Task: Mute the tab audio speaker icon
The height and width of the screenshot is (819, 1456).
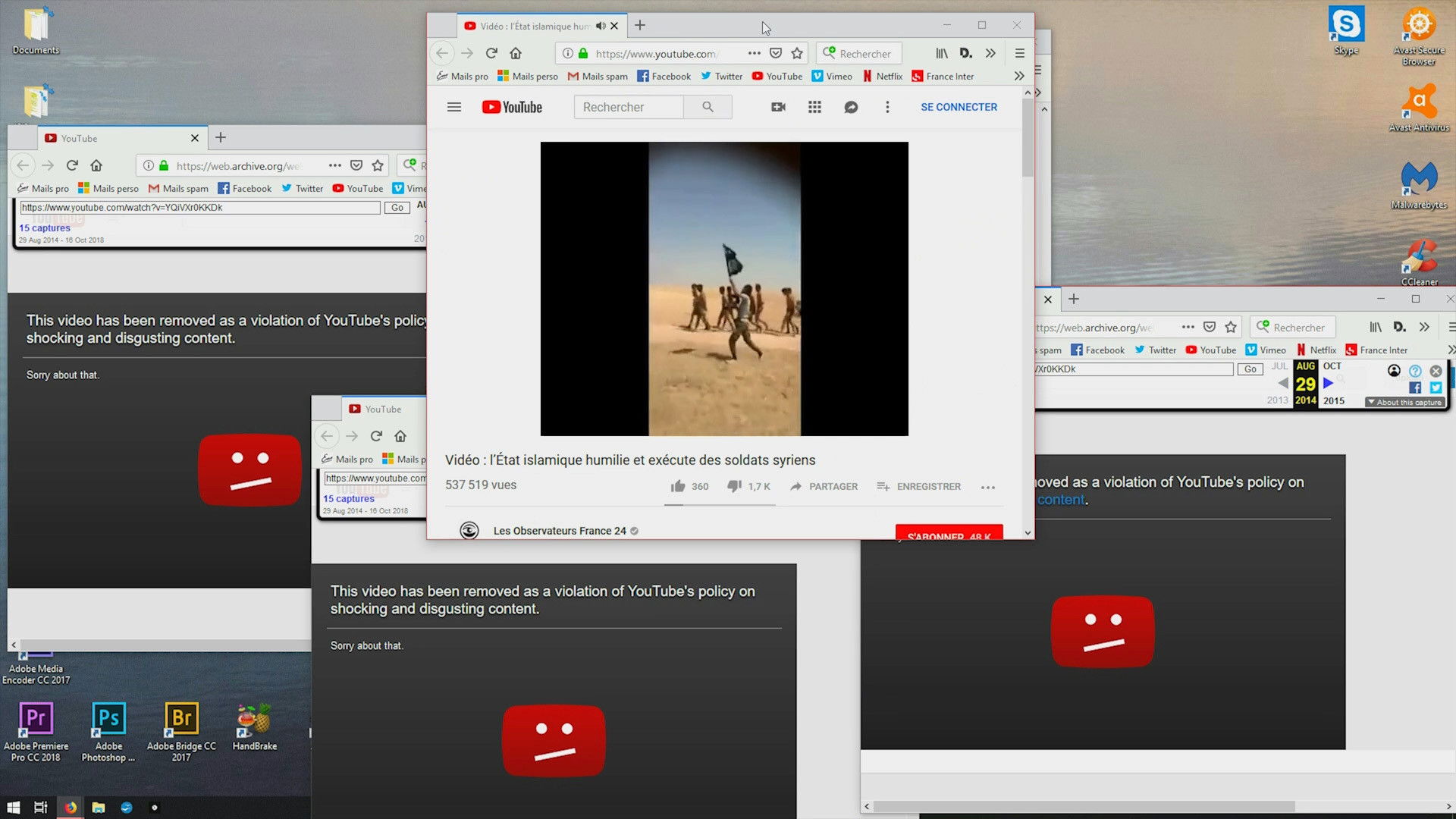Action: 601,26
